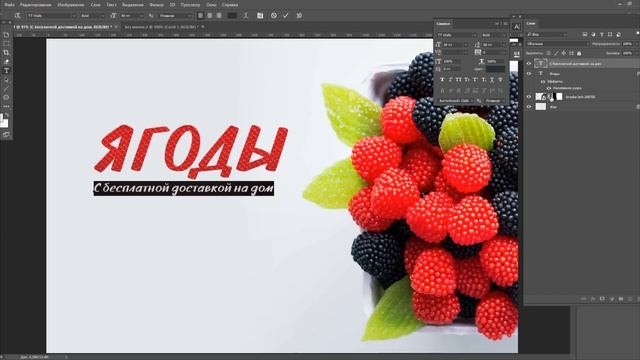The height and width of the screenshot is (360, 640).
Task: Select the Eraser tool in toolbox
Action: [6, 62]
